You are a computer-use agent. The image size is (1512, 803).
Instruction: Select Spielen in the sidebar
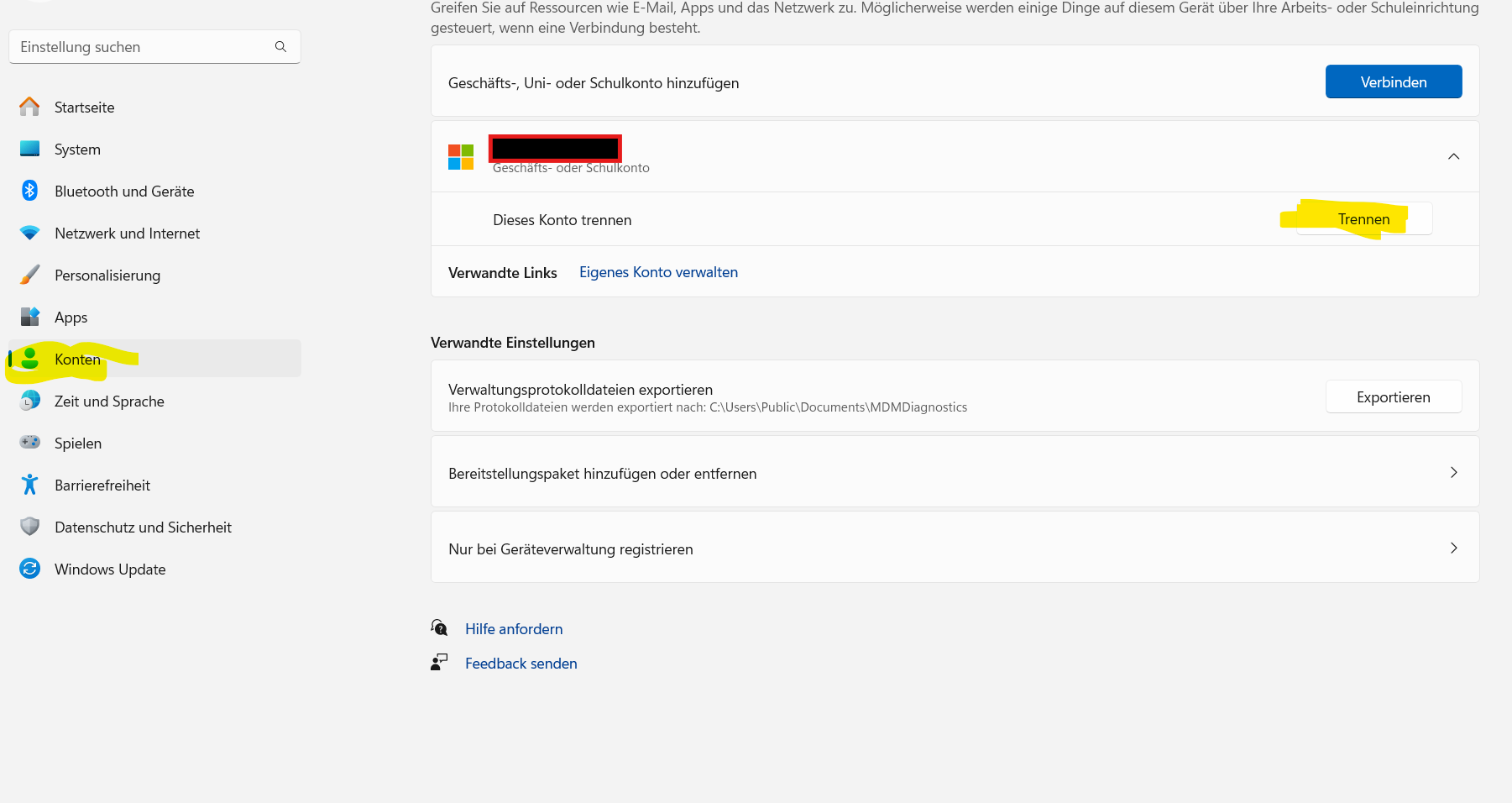[78, 443]
